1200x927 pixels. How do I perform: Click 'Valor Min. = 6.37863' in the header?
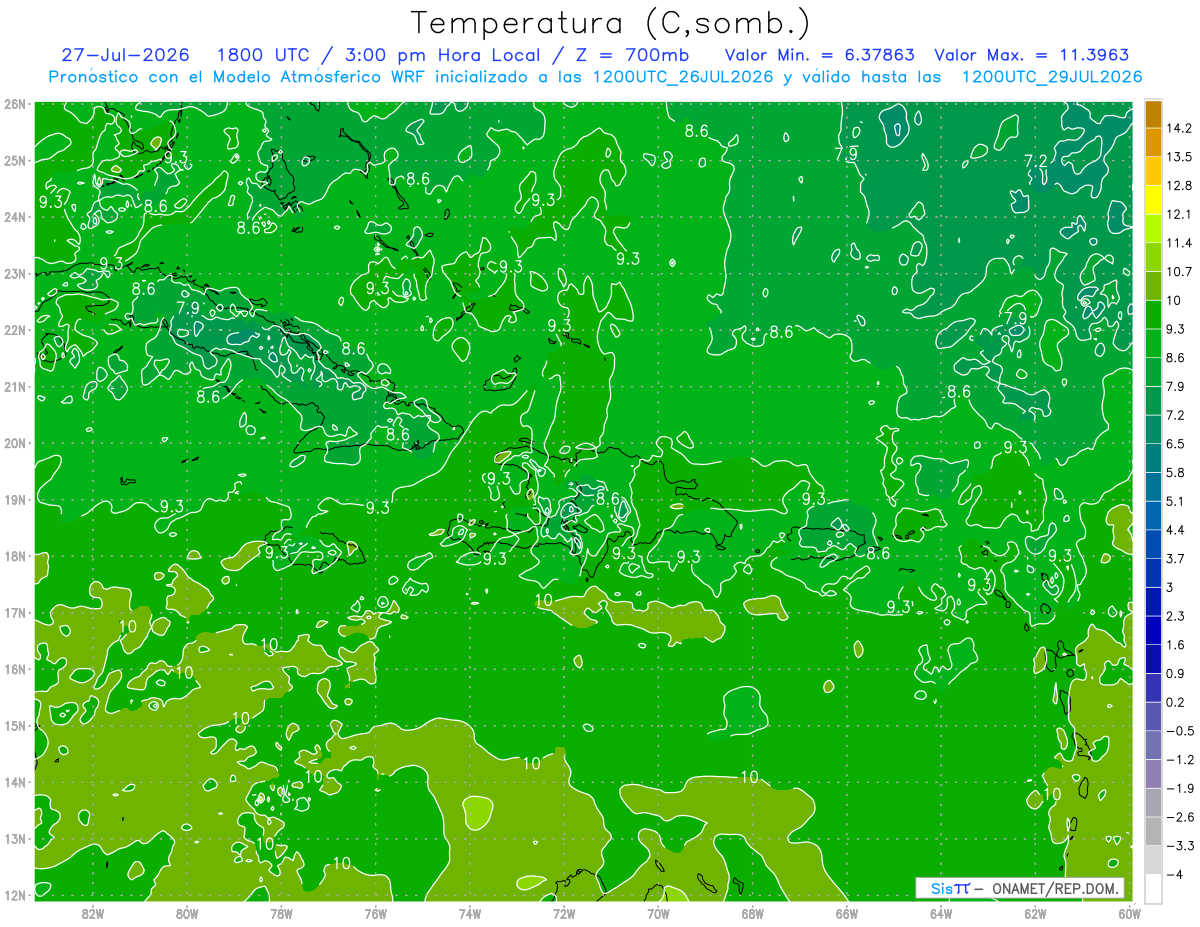coord(820,55)
